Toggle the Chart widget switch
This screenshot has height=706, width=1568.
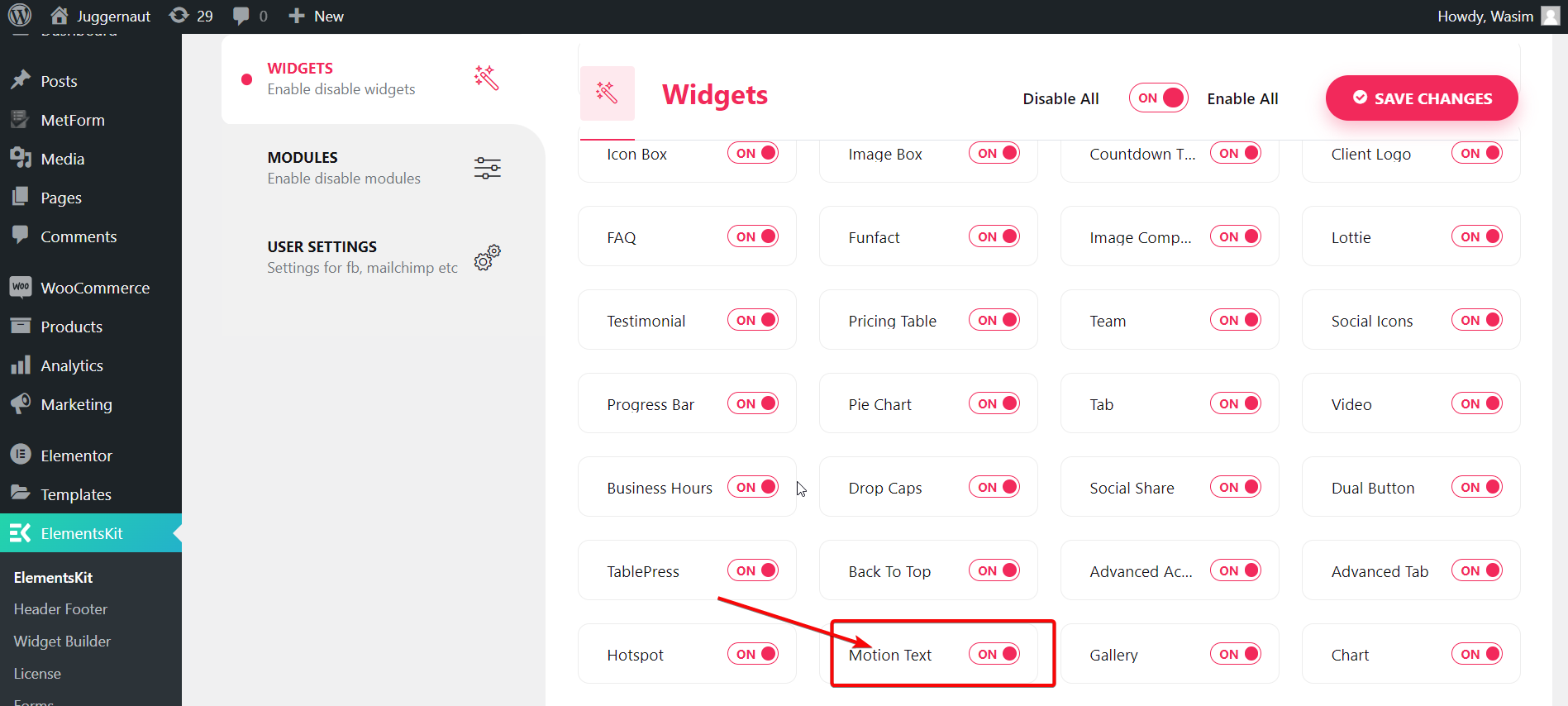(1477, 654)
